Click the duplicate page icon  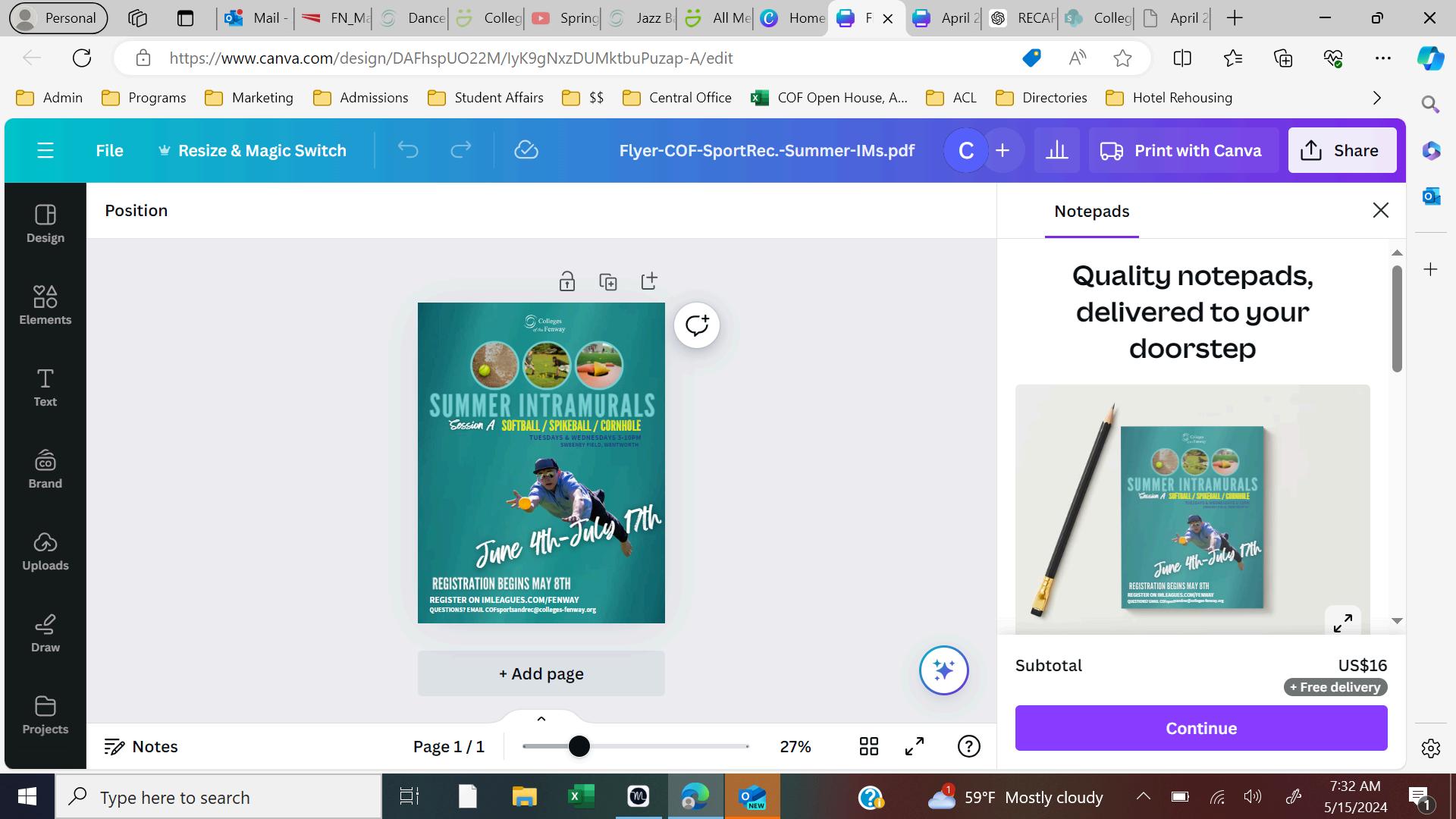[x=607, y=282]
